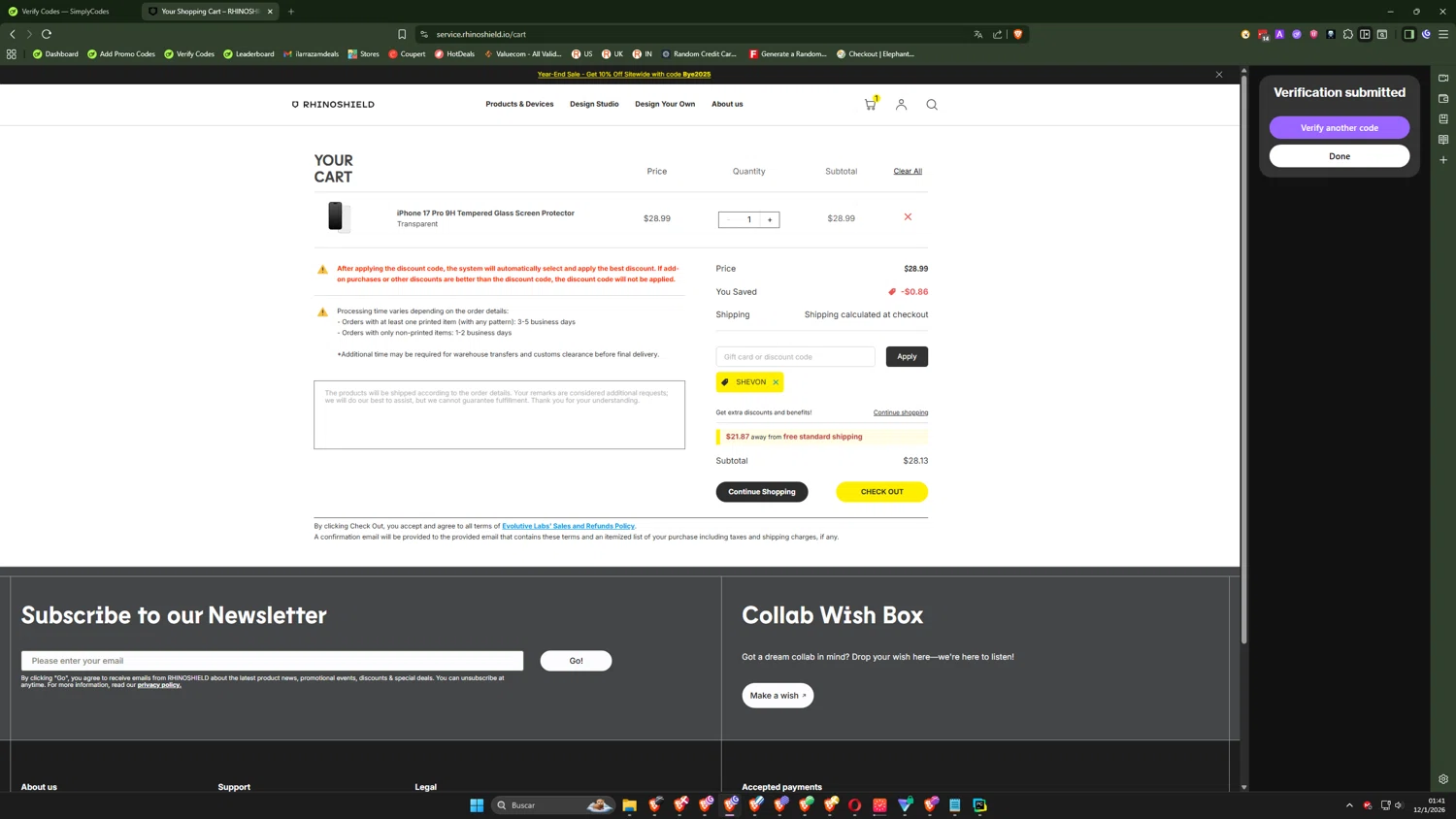
Task: Open Dashboard bookmark
Action: pyautogui.click(x=55, y=54)
